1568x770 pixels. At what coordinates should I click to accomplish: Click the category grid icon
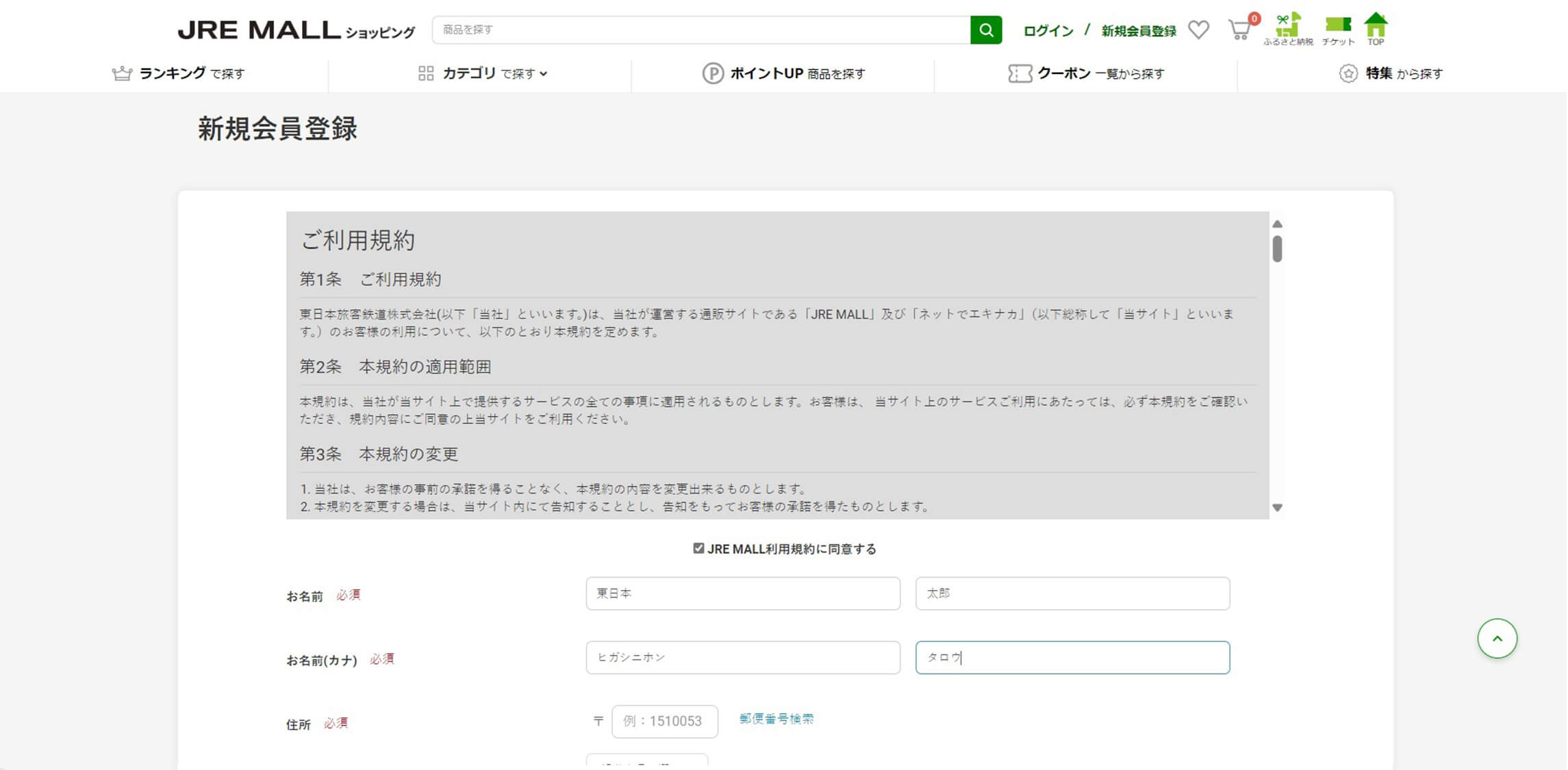click(x=426, y=73)
